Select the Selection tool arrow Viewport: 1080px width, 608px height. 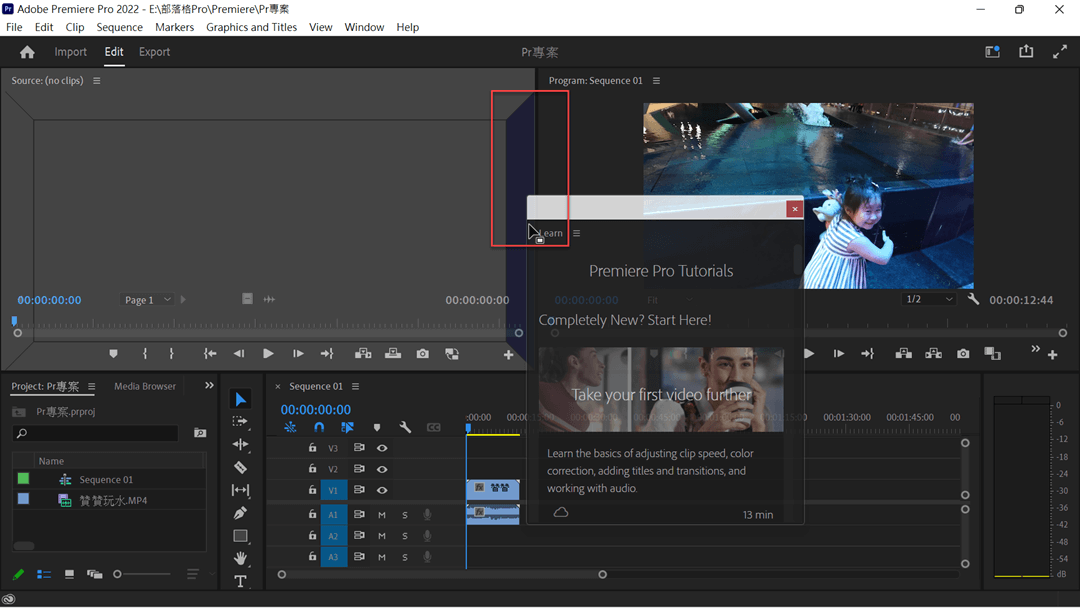click(240, 399)
